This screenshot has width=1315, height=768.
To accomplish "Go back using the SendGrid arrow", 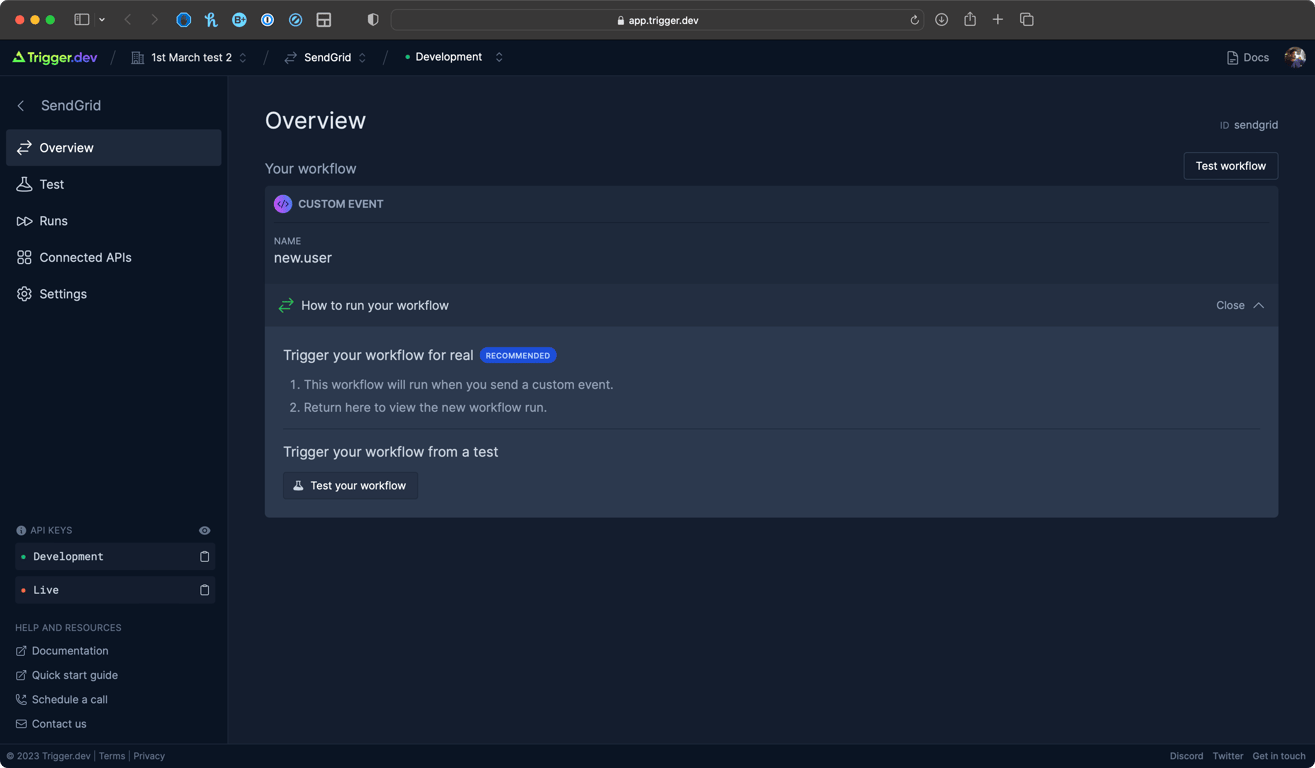I will tap(21, 106).
